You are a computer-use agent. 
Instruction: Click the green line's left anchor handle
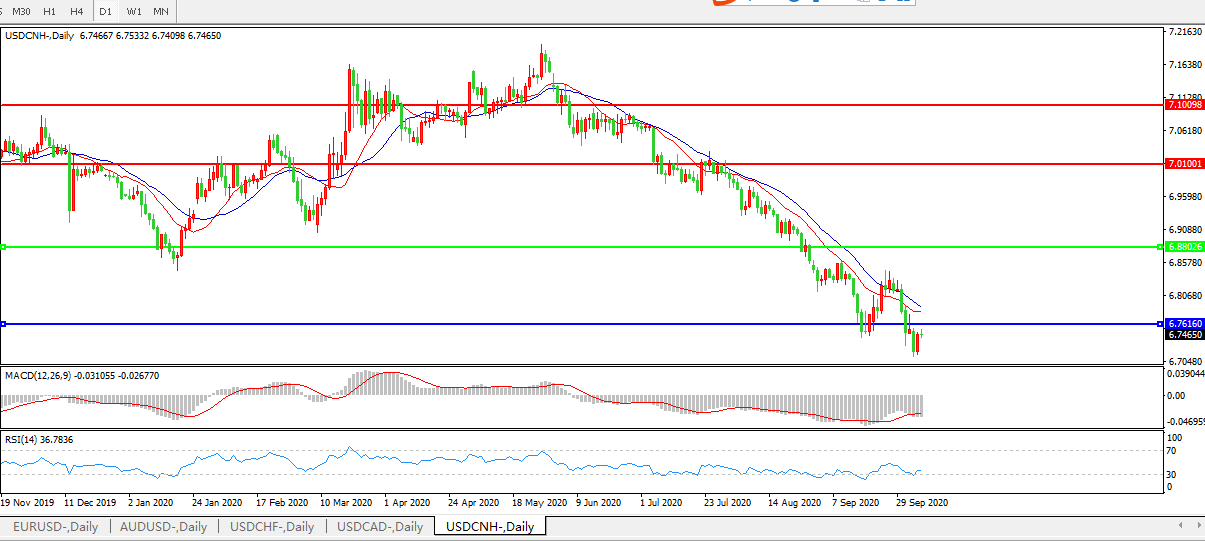click(4, 246)
